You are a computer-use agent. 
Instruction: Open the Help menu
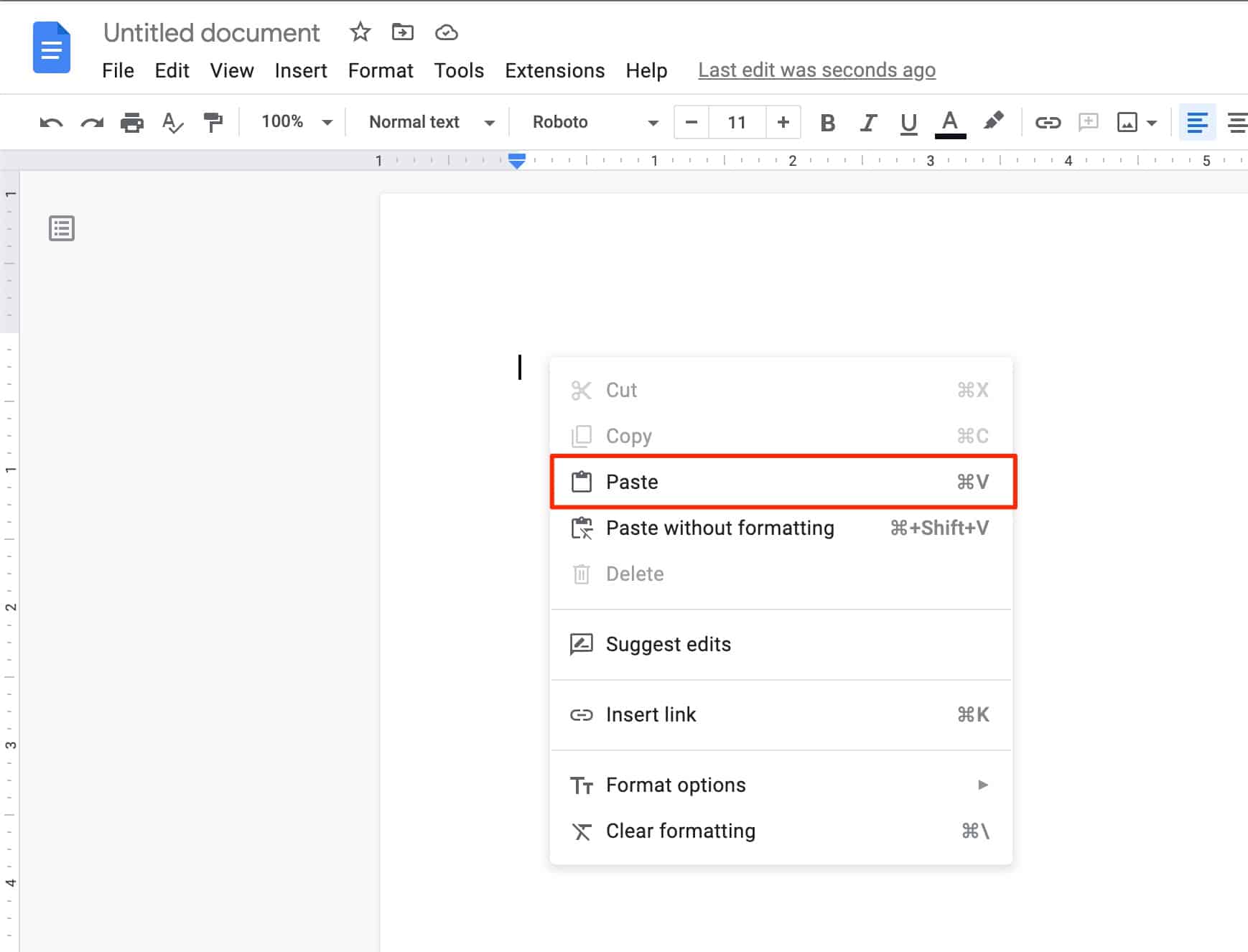point(646,70)
